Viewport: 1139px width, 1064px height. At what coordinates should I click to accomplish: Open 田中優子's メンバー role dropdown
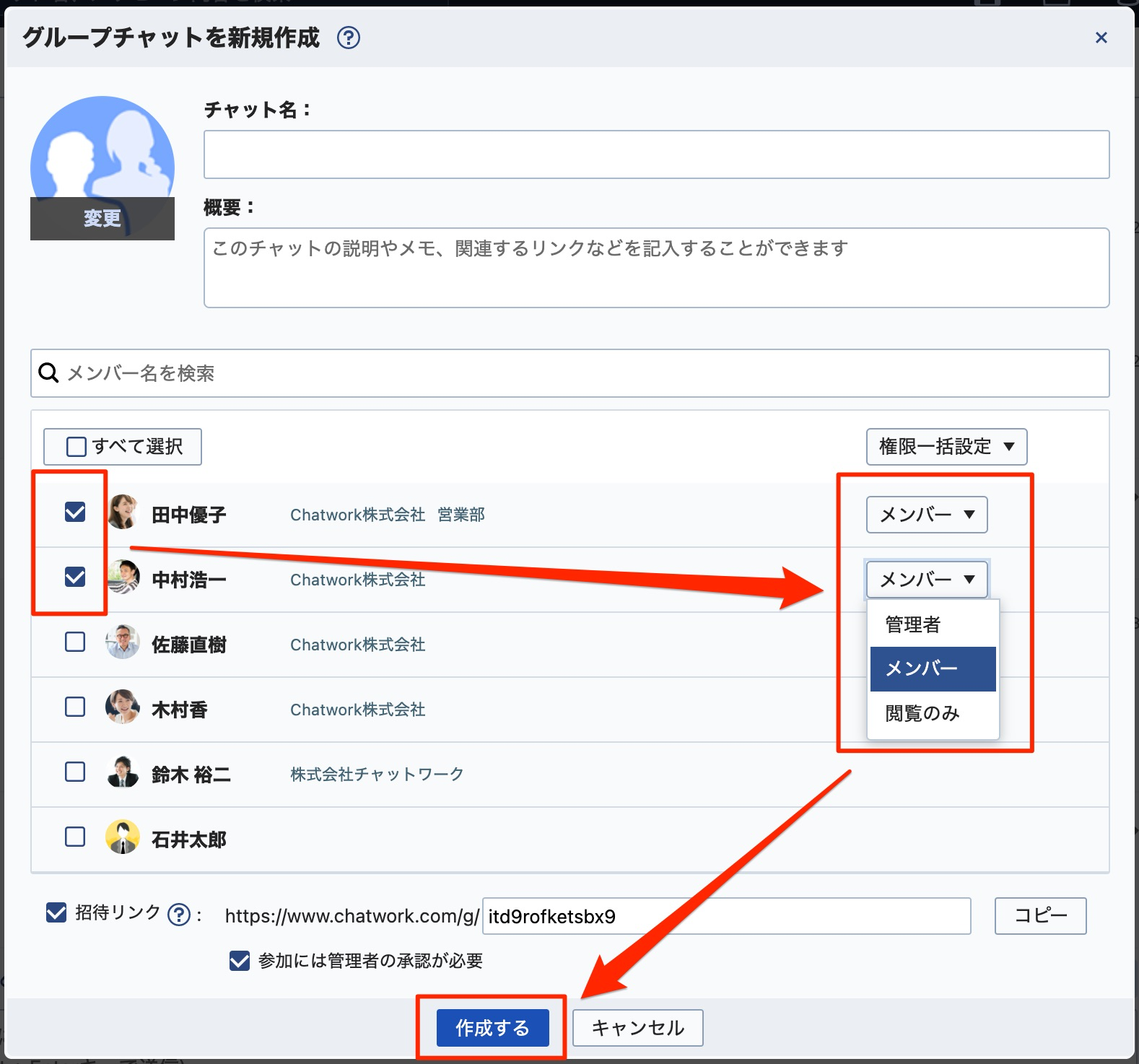point(926,515)
